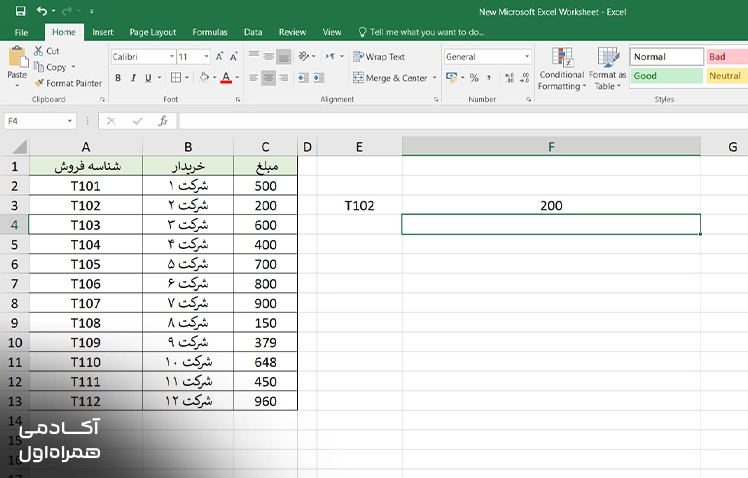Click Merge & Center button
This screenshot has width=748, height=478.
pyautogui.click(x=390, y=77)
